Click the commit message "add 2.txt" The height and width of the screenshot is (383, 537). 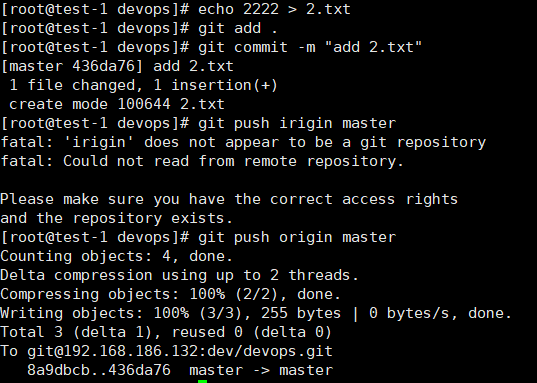tap(373, 47)
